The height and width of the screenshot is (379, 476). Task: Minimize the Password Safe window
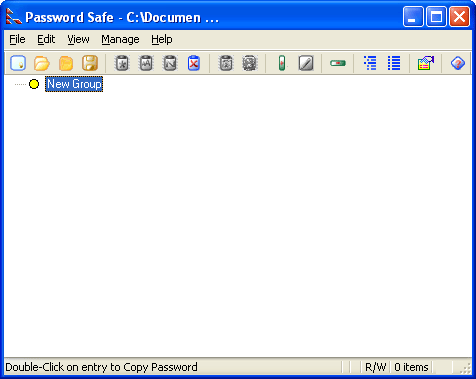pyautogui.click(x=413, y=17)
